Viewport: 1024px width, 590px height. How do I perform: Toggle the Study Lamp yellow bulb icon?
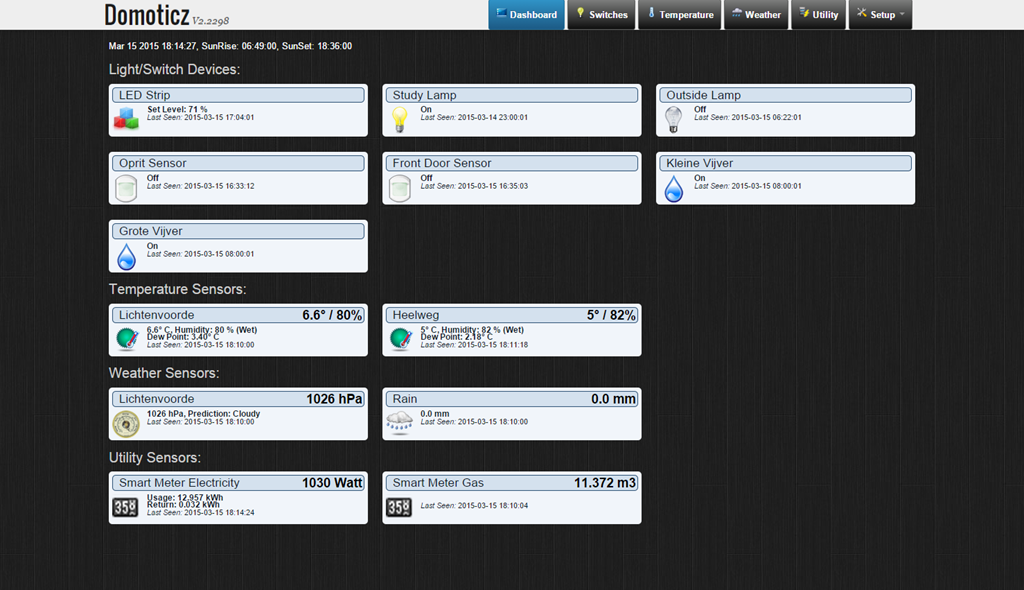(x=400, y=120)
